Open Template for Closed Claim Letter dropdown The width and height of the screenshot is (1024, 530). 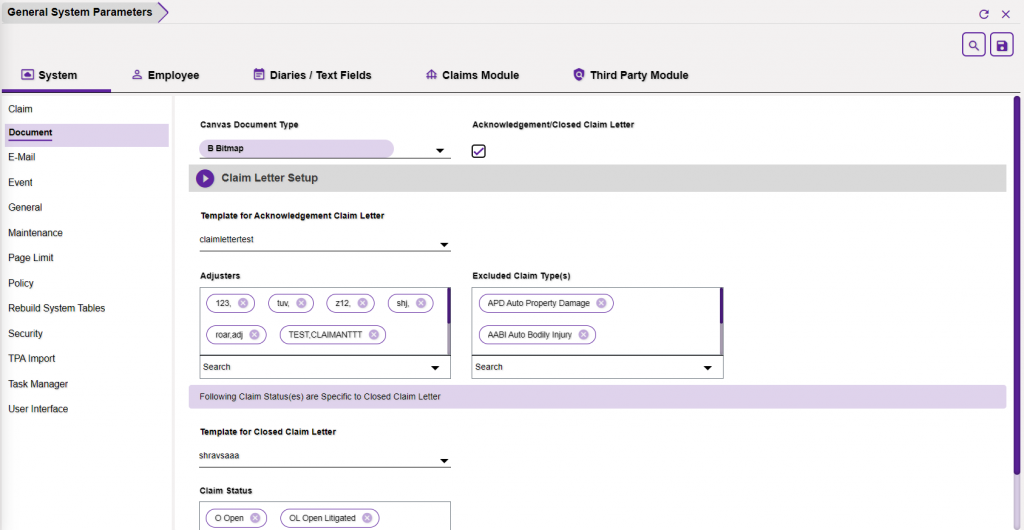pyautogui.click(x=443, y=461)
